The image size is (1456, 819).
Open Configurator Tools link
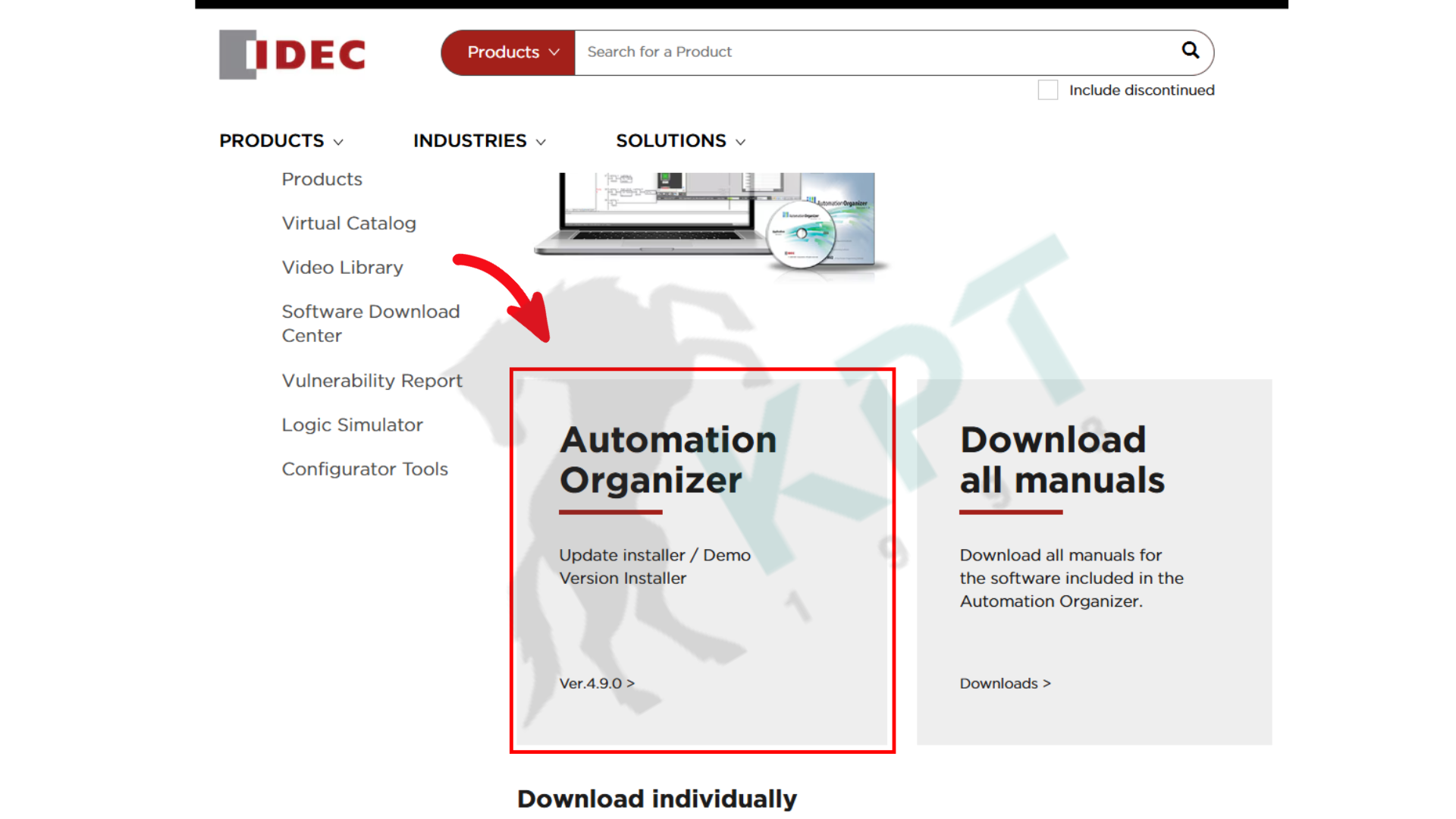tap(365, 469)
